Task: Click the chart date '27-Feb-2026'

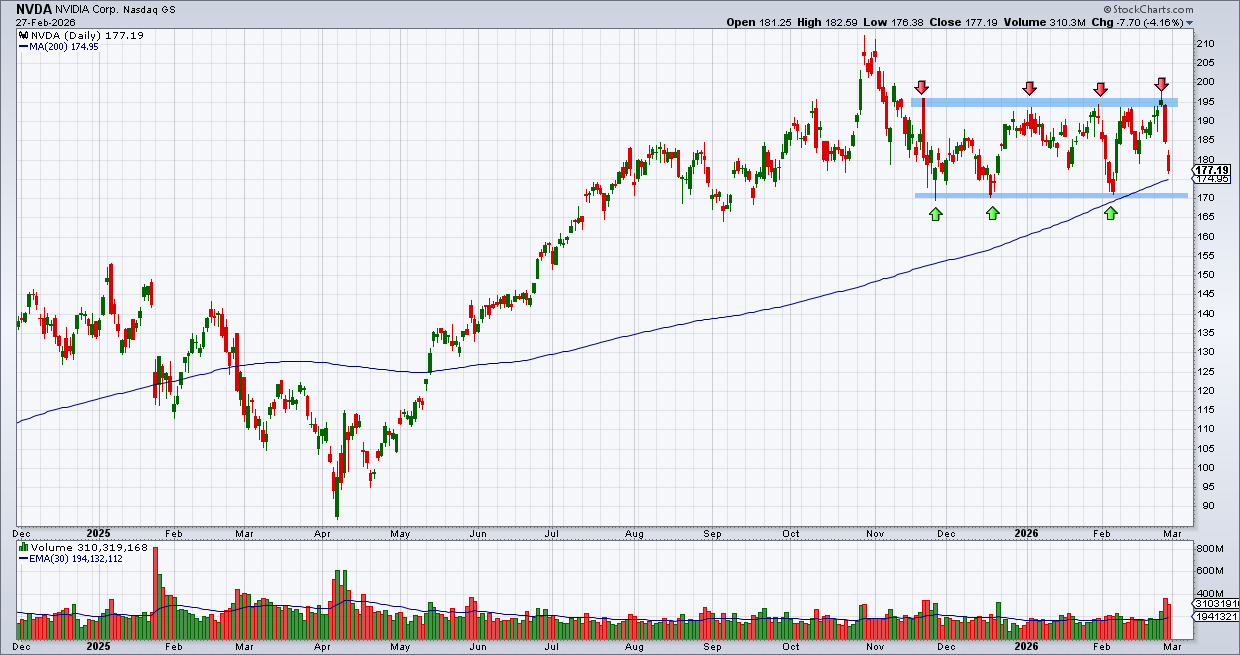Action: 47,22
